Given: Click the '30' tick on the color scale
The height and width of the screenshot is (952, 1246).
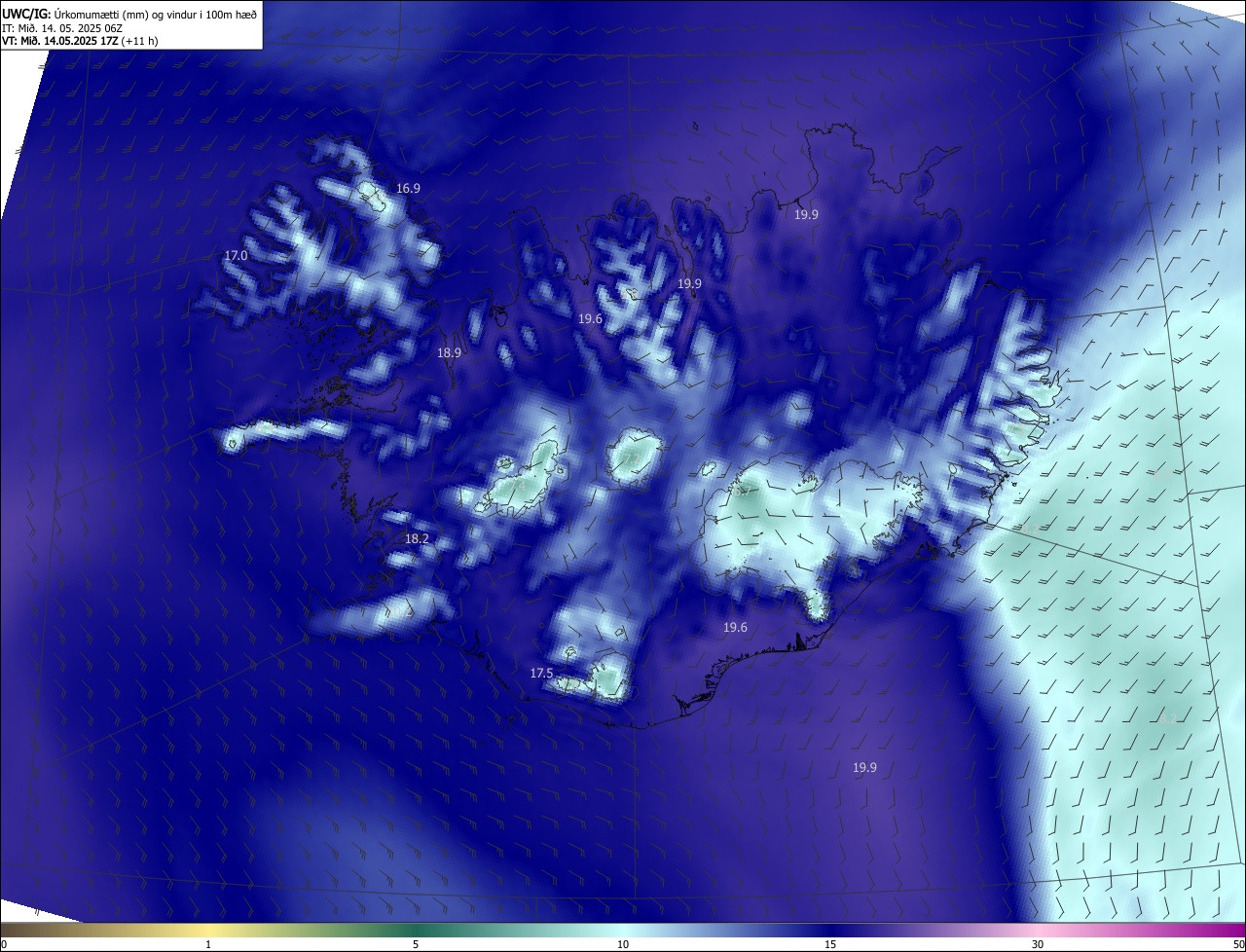Looking at the screenshot, I should pyautogui.click(x=1038, y=944).
